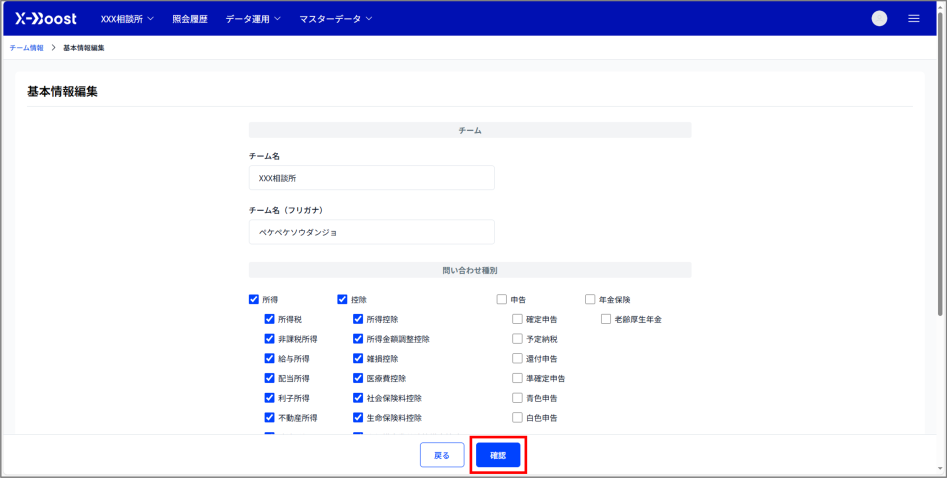The image size is (947, 478).
Task: Uncheck the 配当所得 checkbox
Action: coord(269,378)
